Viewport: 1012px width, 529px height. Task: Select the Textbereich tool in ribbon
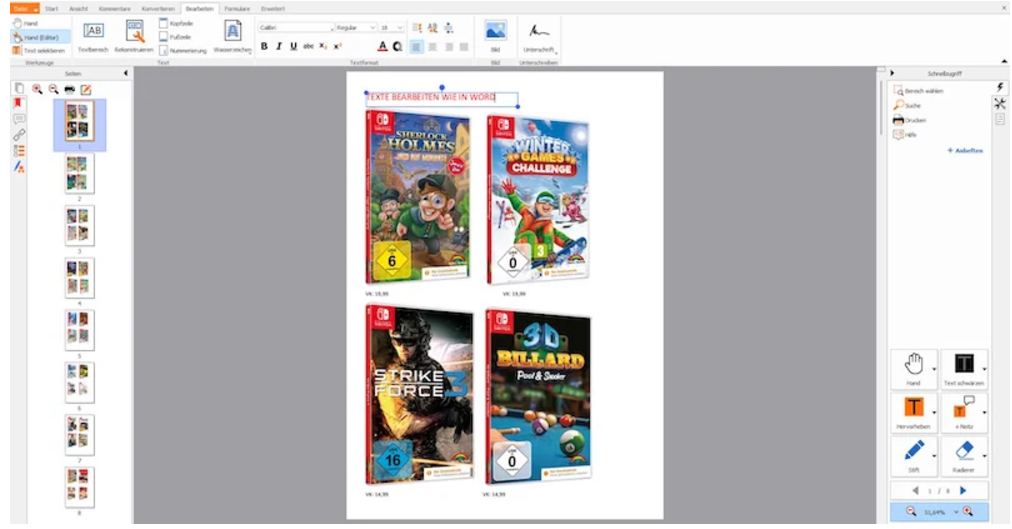92,36
